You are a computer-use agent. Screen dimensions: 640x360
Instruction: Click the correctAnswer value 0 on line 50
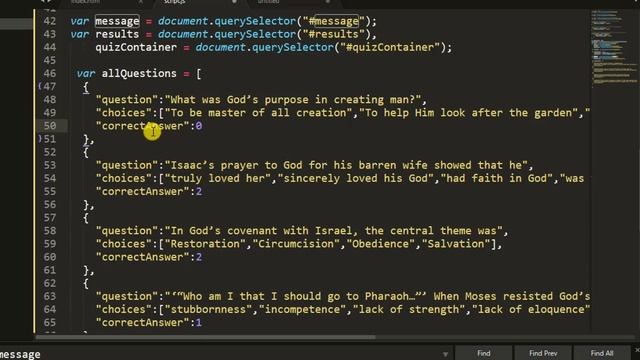199,126
